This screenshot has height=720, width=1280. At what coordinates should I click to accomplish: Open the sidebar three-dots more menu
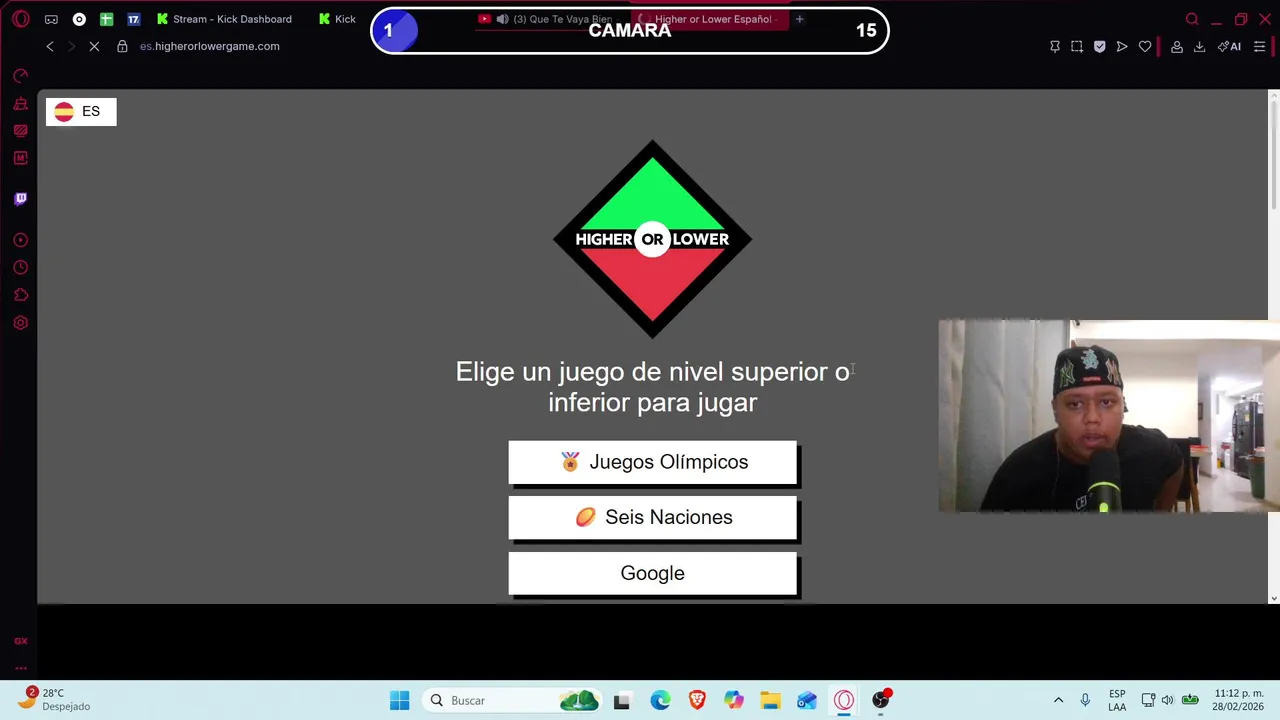pyautogui.click(x=20, y=668)
